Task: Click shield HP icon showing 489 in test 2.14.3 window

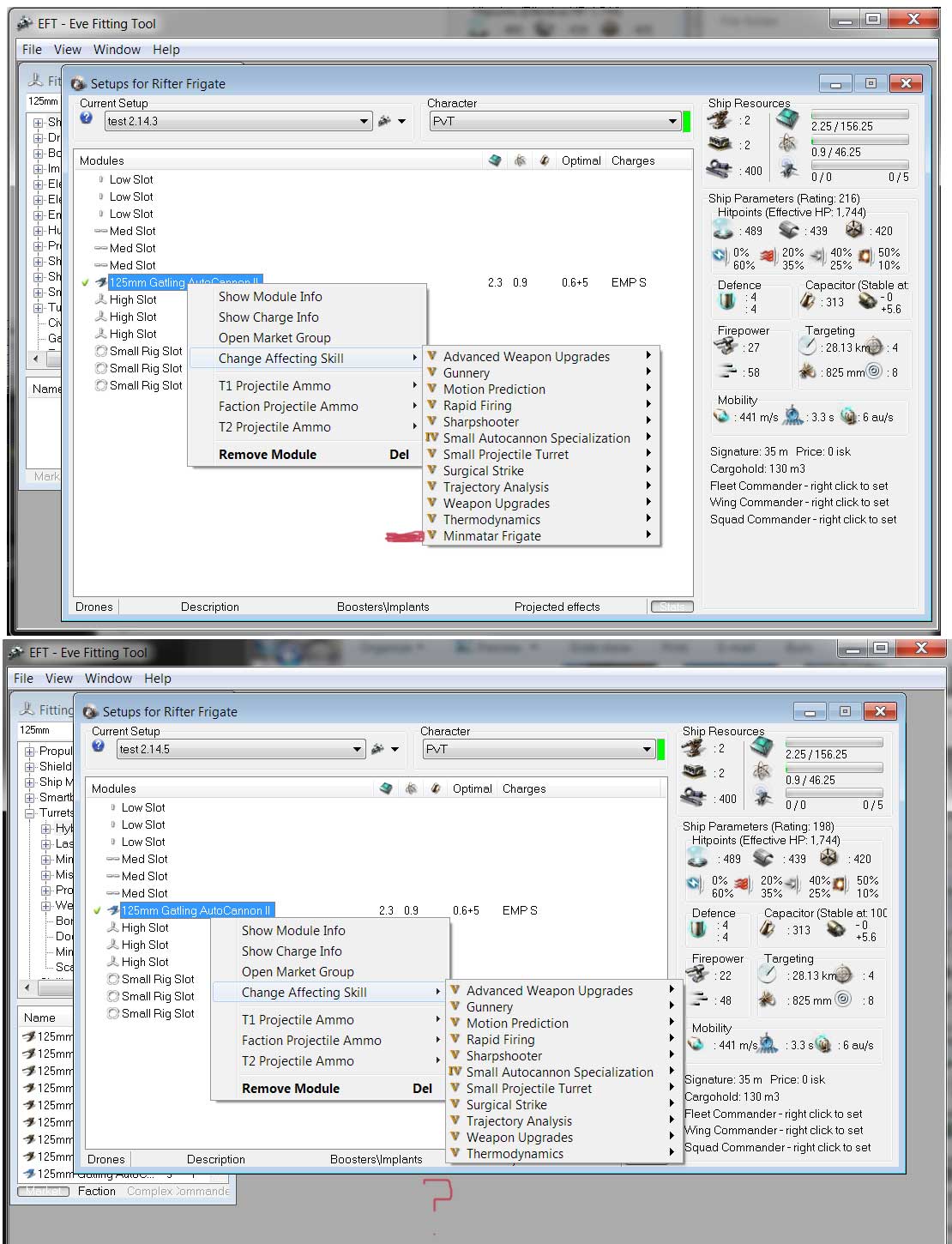Action: (x=724, y=230)
